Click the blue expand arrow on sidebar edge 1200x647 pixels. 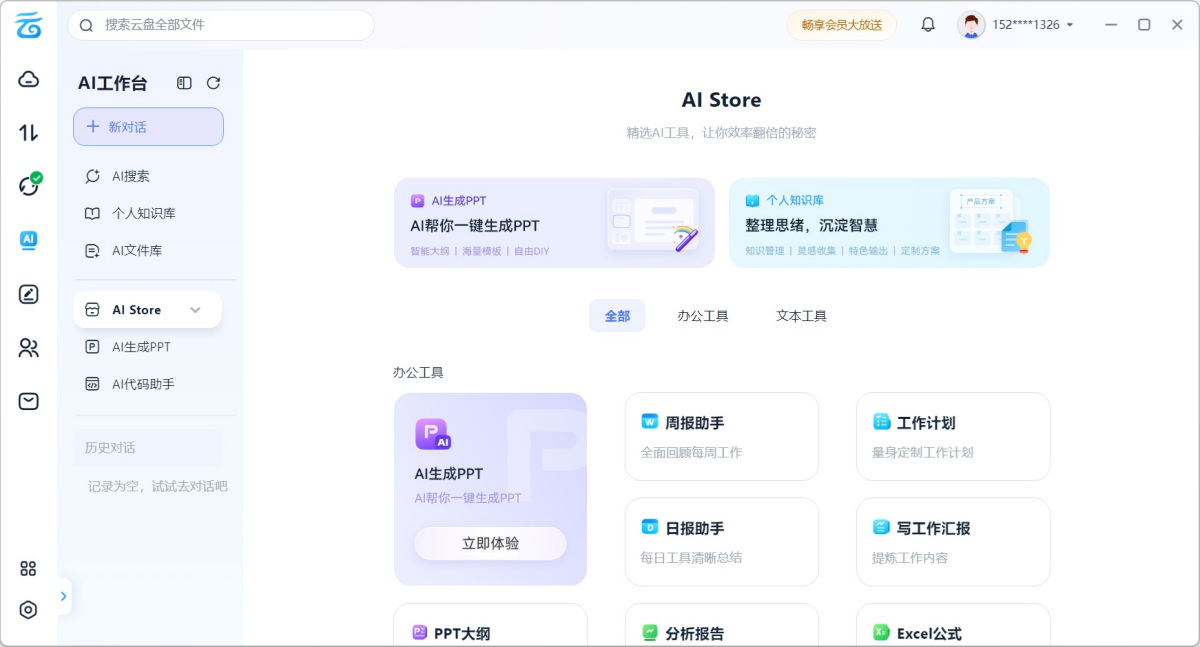tap(63, 596)
